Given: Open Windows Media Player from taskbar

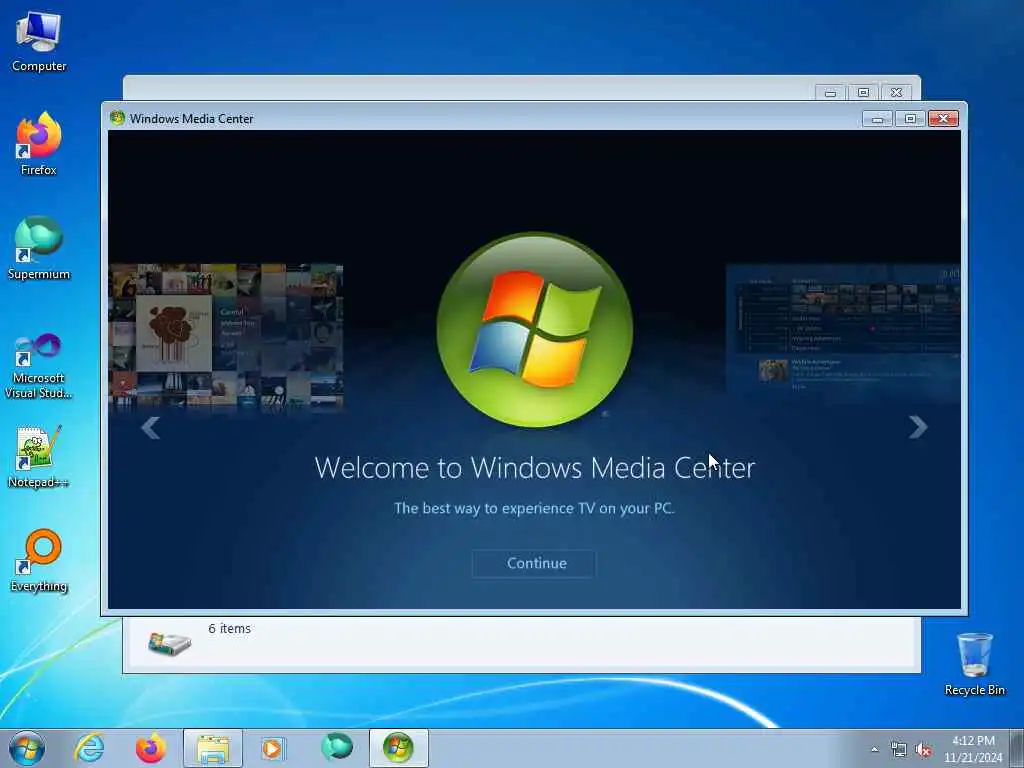Looking at the screenshot, I should pos(273,748).
